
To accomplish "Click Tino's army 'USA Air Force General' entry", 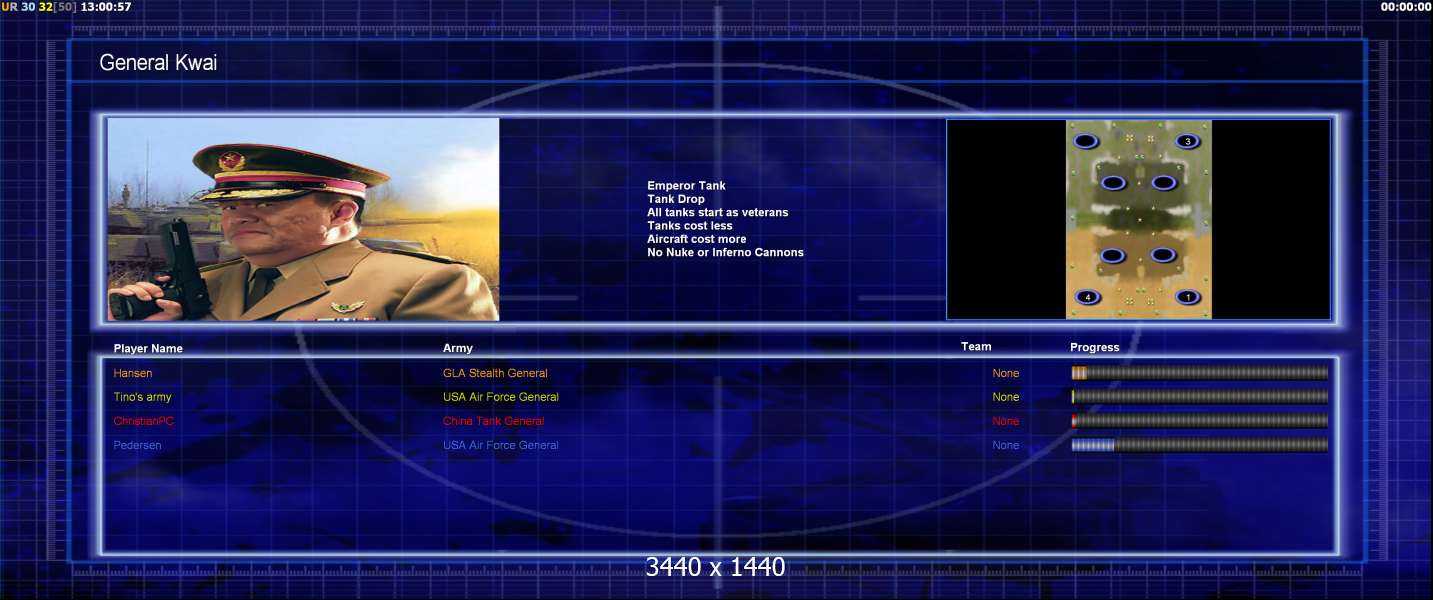I will (x=501, y=397).
